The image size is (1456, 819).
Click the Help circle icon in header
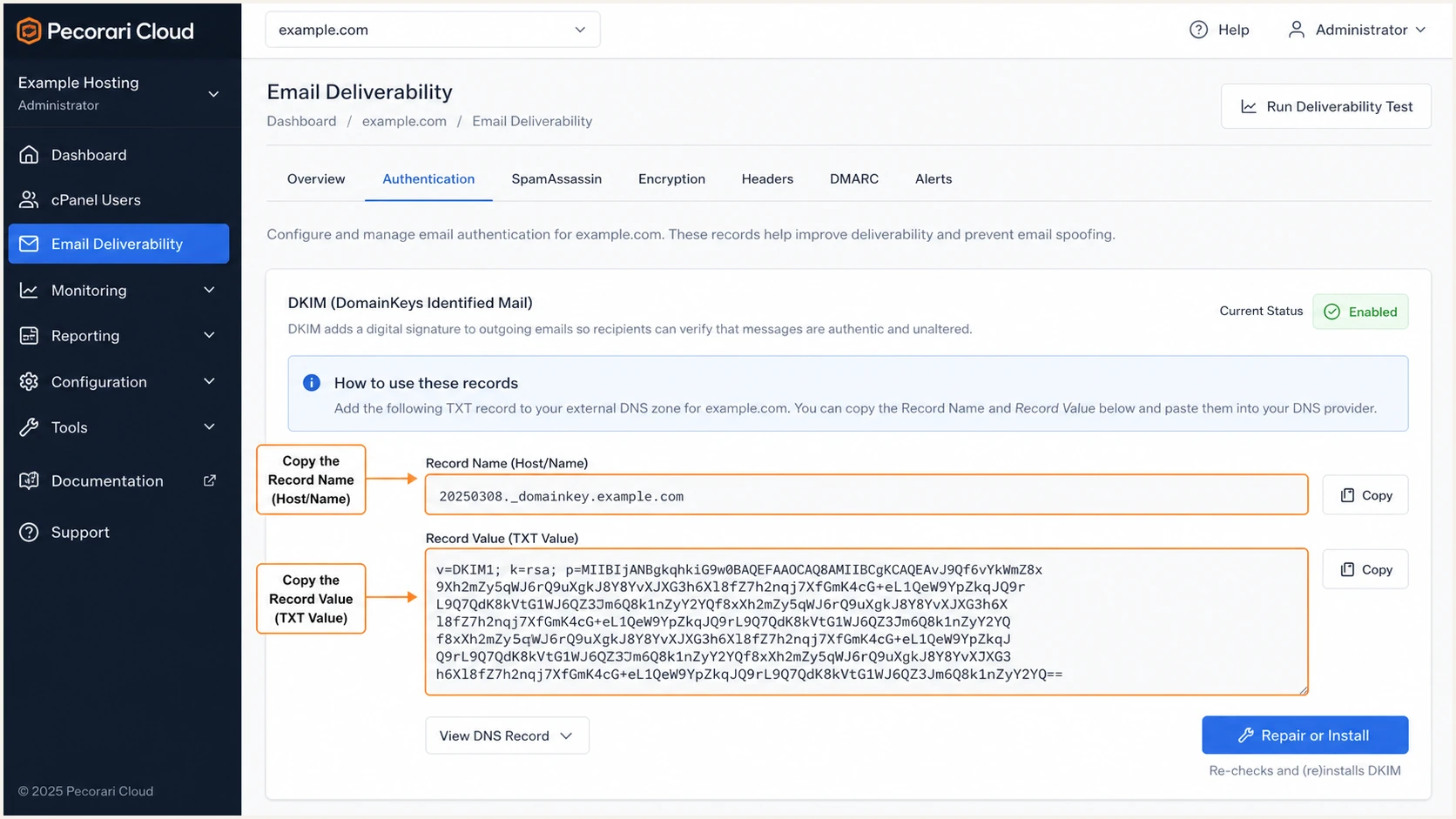[x=1198, y=30]
